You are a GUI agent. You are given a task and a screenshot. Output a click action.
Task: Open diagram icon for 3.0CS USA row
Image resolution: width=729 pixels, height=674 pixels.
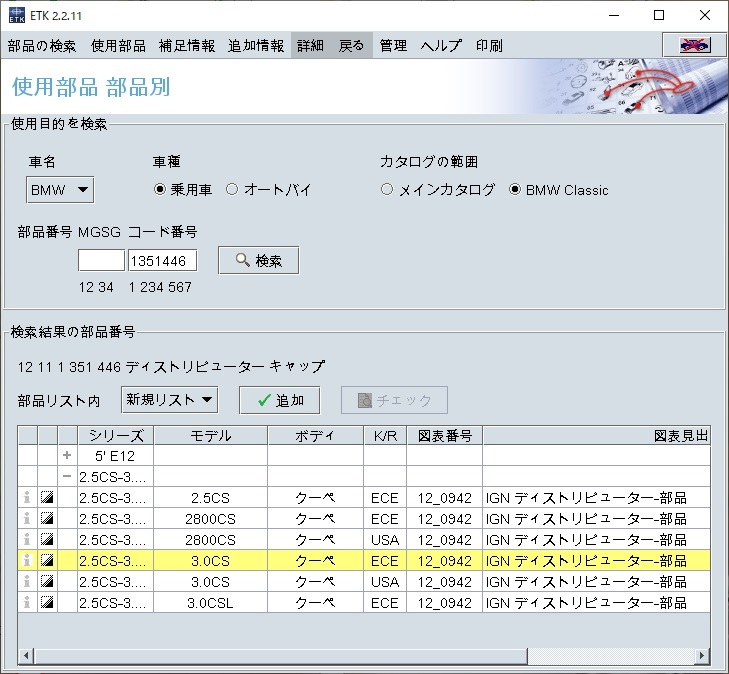click(x=47, y=581)
